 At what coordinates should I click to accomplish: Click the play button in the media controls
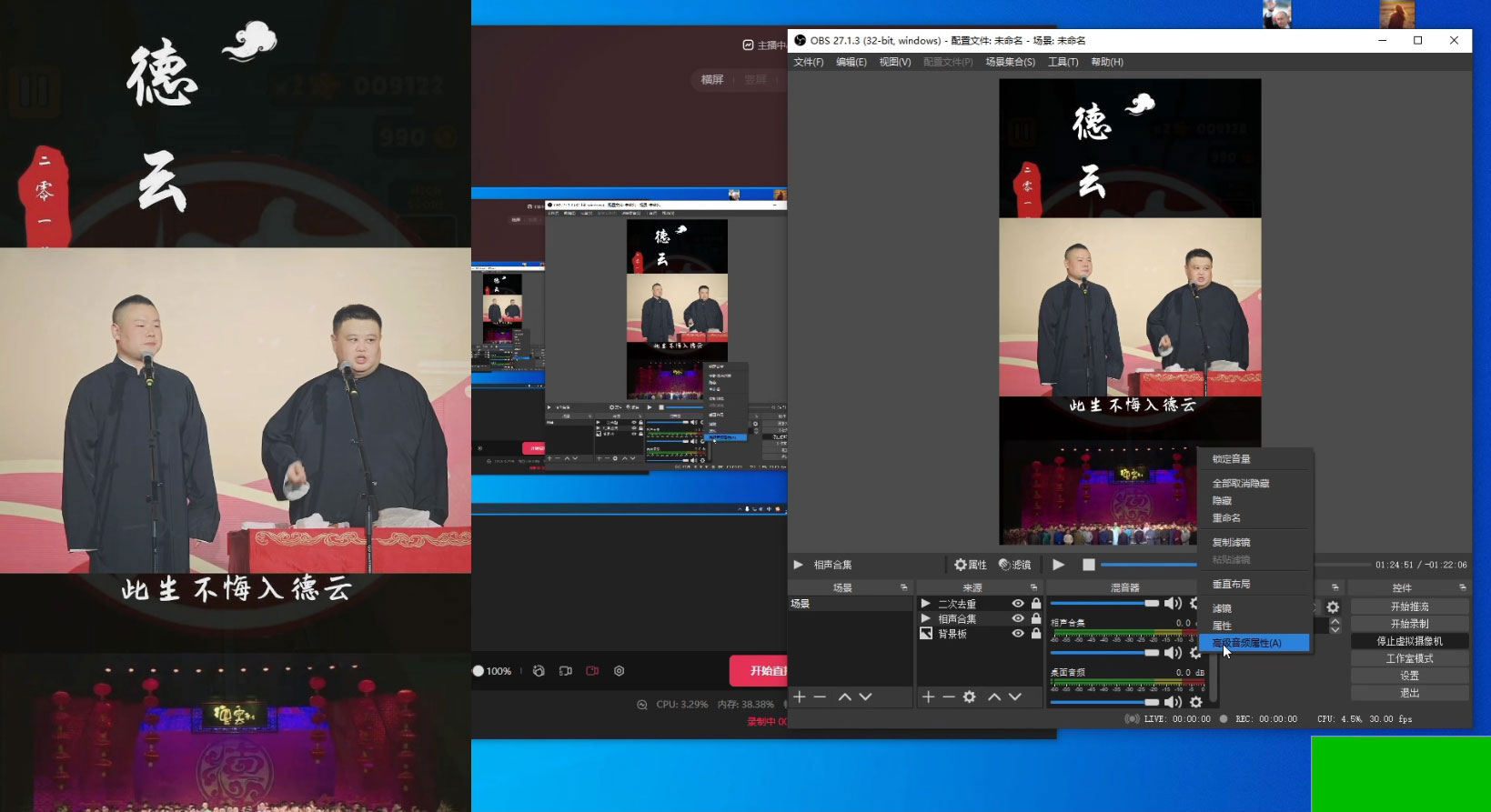tap(1058, 565)
